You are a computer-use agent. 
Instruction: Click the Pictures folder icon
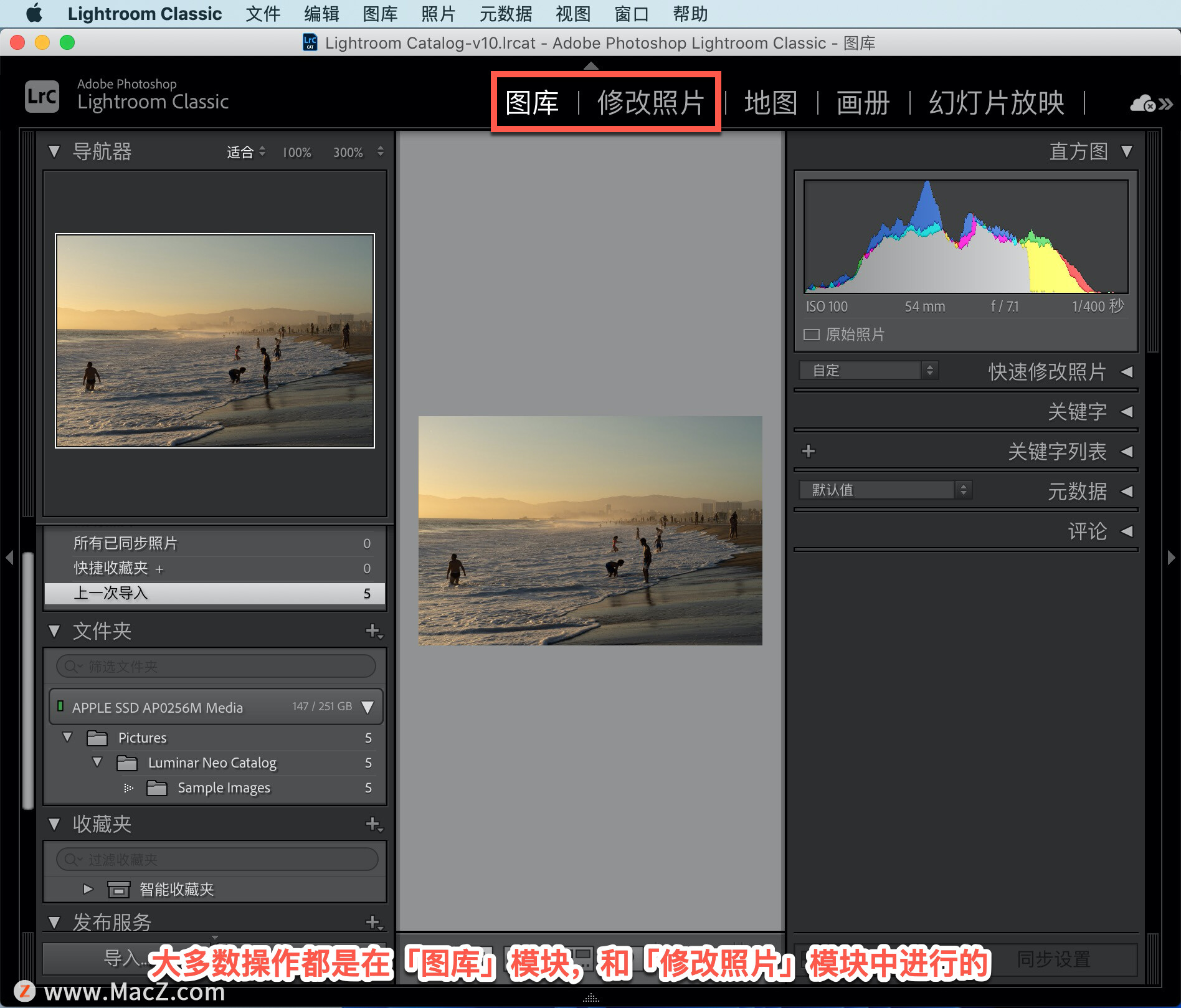(97, 738)
